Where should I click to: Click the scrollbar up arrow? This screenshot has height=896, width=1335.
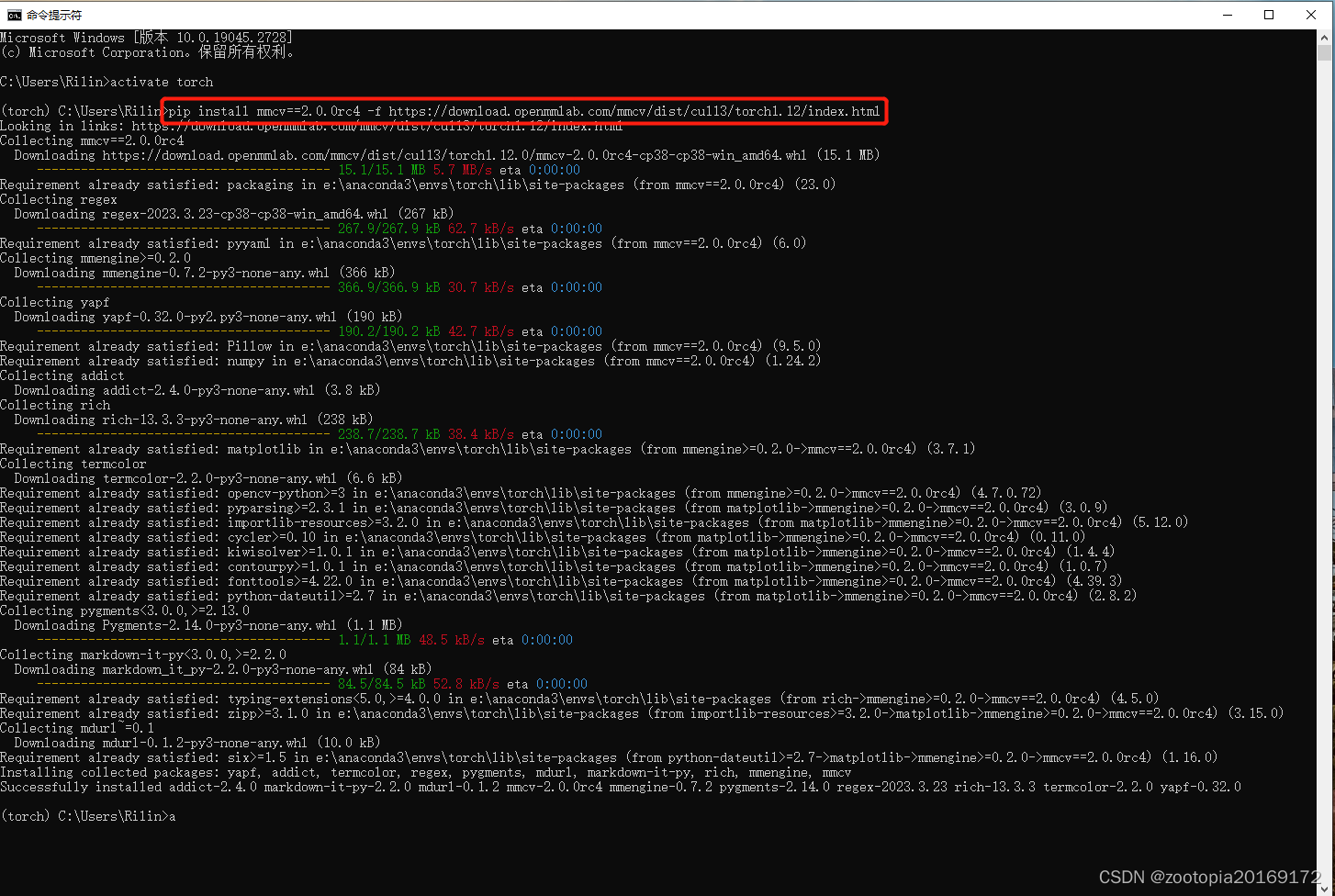pyautogui.click(x=1325, y=37)
